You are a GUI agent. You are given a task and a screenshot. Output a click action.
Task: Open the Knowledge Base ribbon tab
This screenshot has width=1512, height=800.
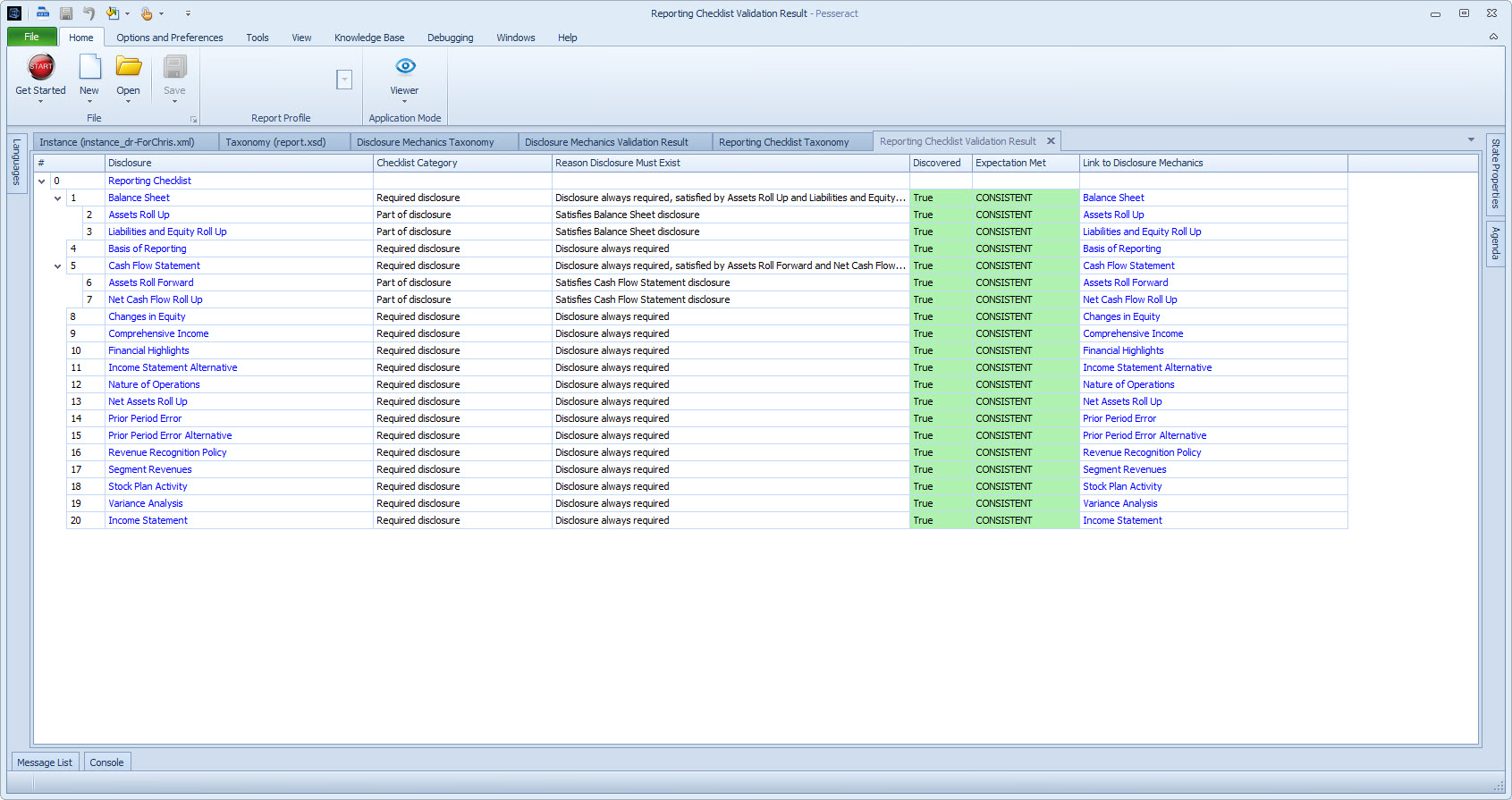(369, 38)
